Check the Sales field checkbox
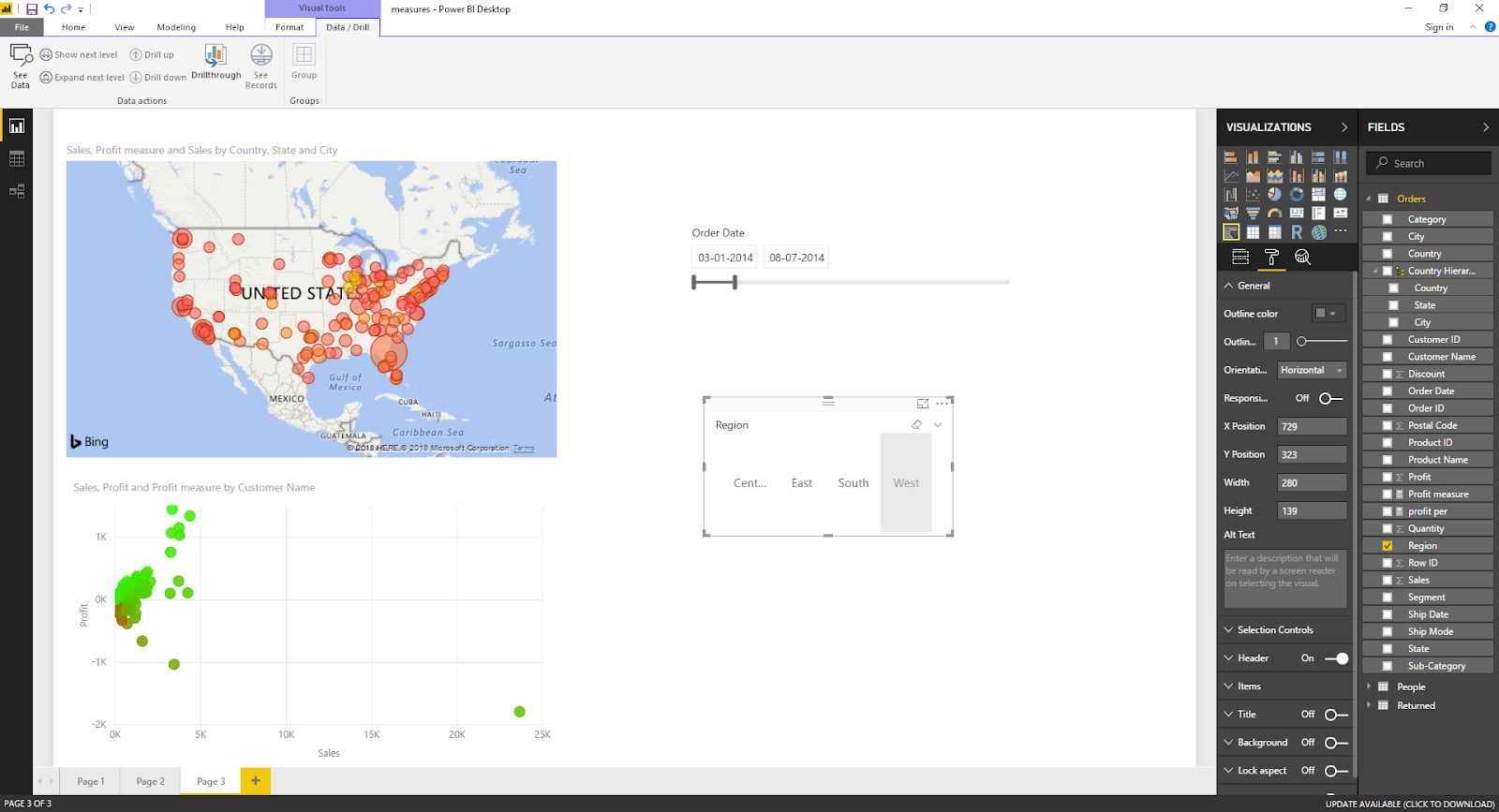 [x=1388, y=581]
